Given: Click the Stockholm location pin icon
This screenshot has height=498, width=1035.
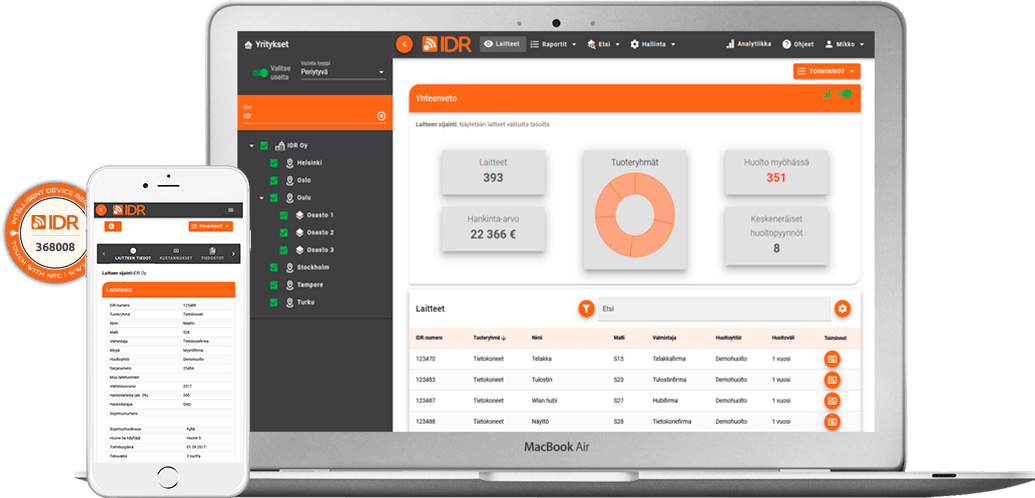Looking at the screenshot, I should click(x=290, y=267).
